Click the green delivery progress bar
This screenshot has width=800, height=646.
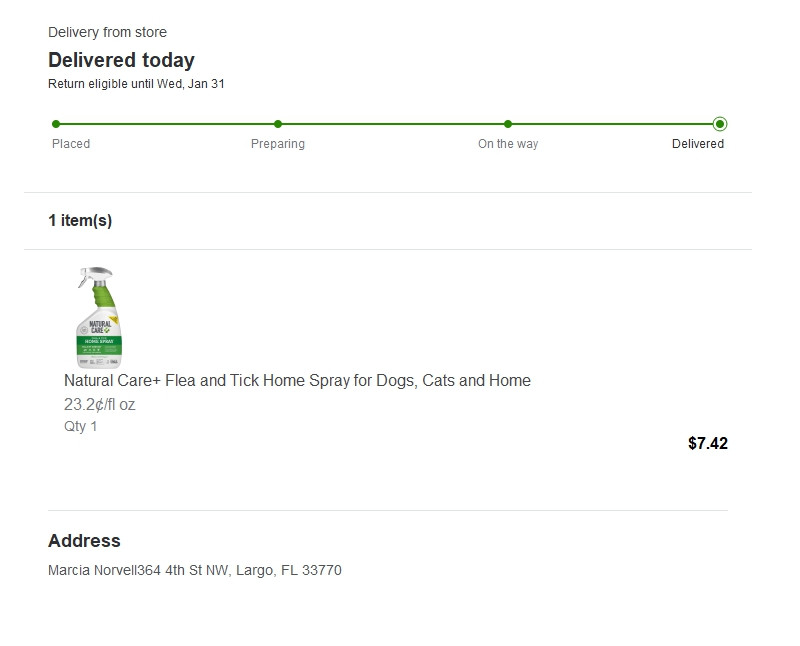click(x=390, y=124)
